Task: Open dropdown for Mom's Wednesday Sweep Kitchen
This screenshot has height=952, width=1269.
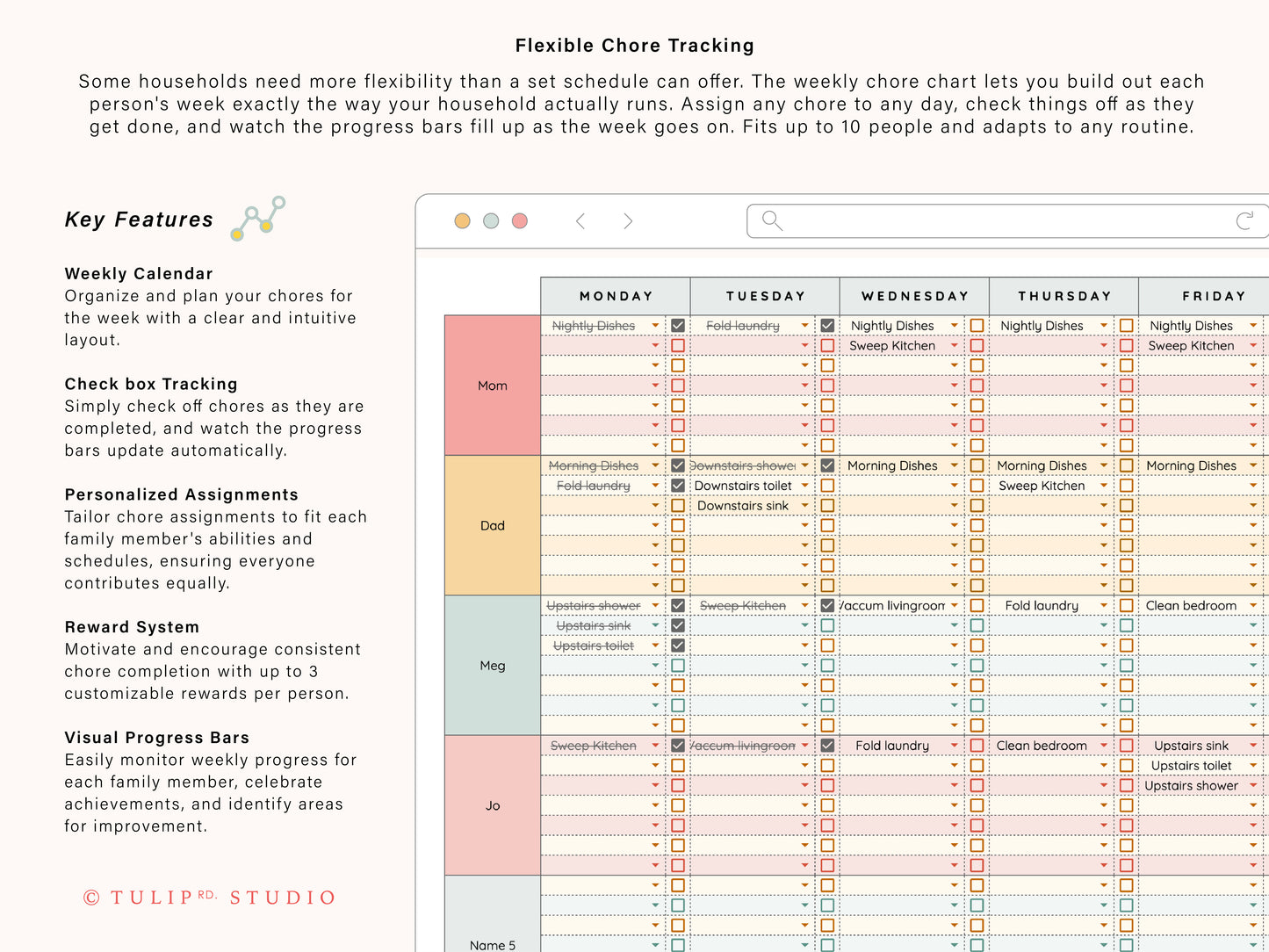Action: point(955,346)
